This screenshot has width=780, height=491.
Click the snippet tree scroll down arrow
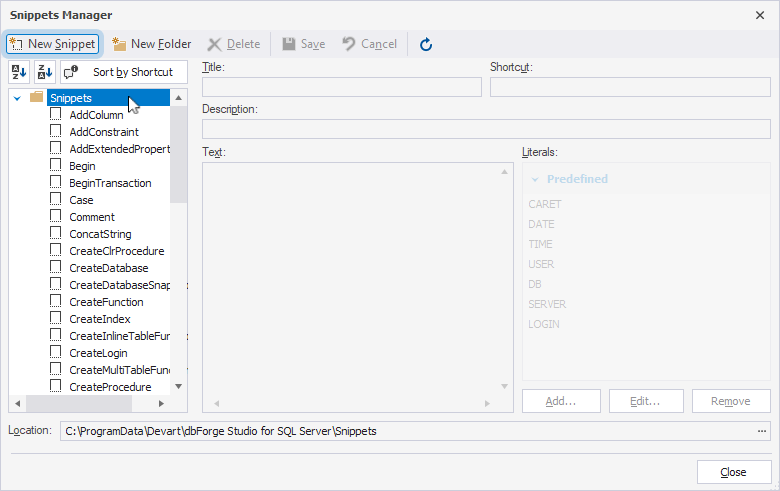click(179, 387)
